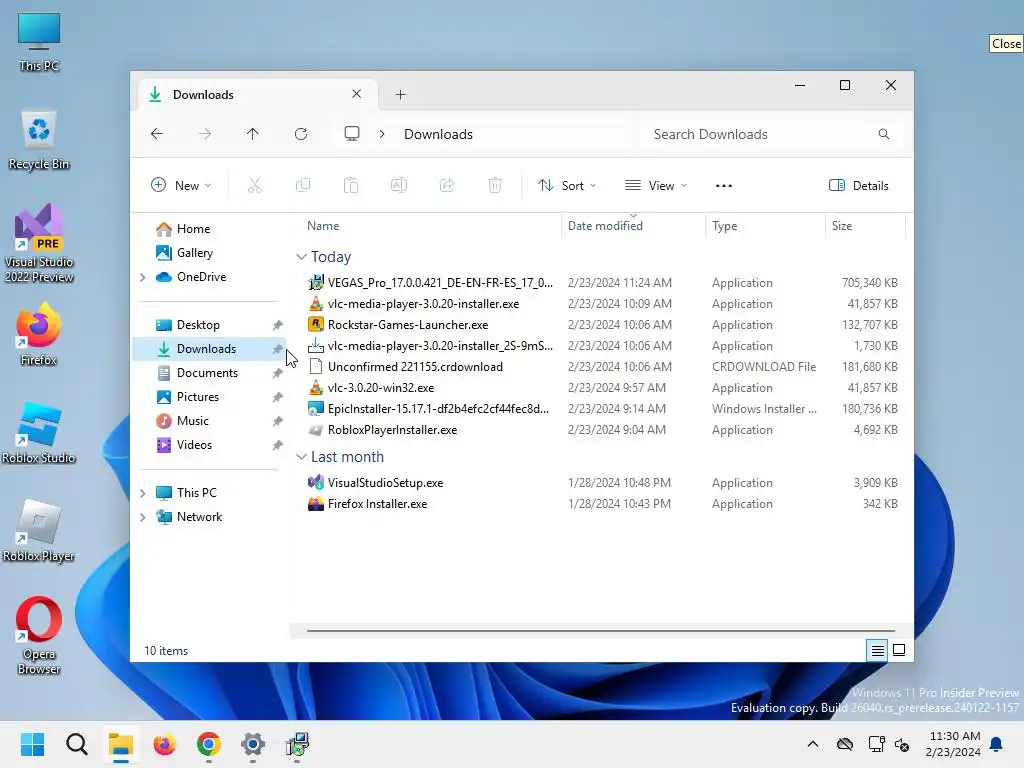This screenshot has width=1024, height=768.
Task: Click the Cut scissors icon
Action: click(x=255, y=185)
